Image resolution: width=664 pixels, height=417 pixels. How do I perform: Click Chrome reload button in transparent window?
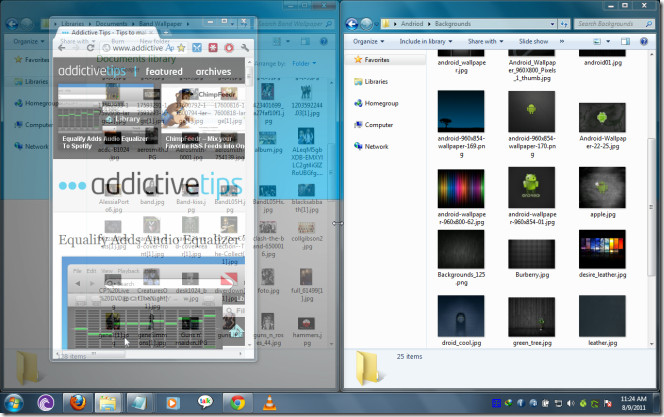pos(90,48)
